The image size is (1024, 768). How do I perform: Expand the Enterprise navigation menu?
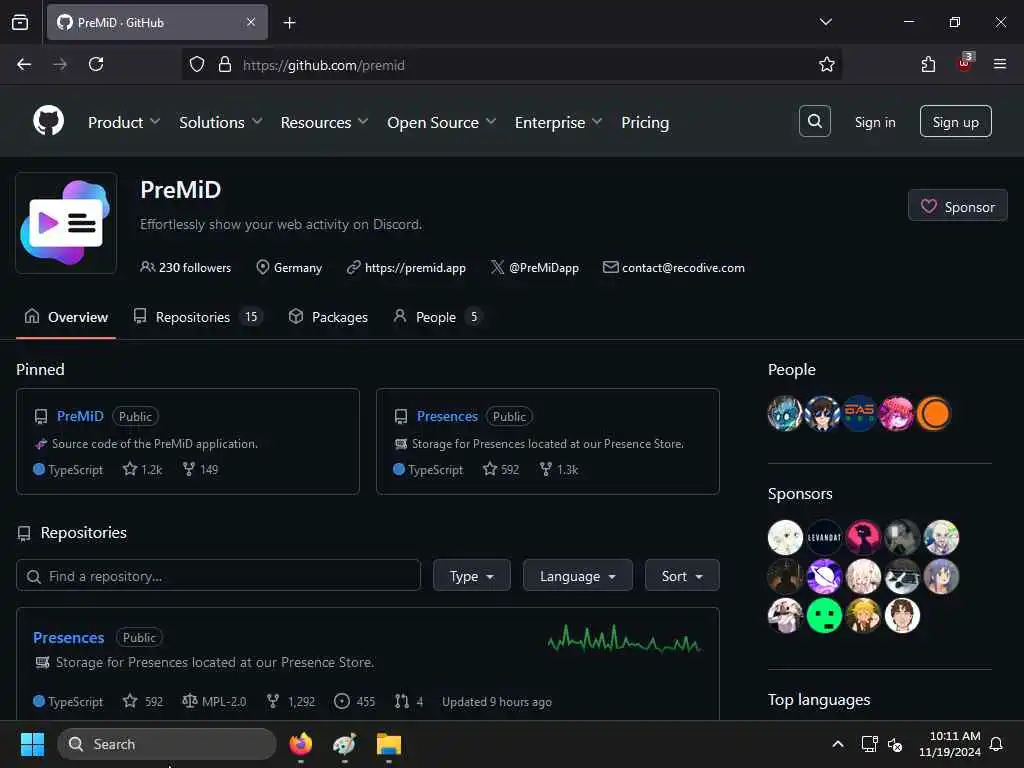click(558, 122)
